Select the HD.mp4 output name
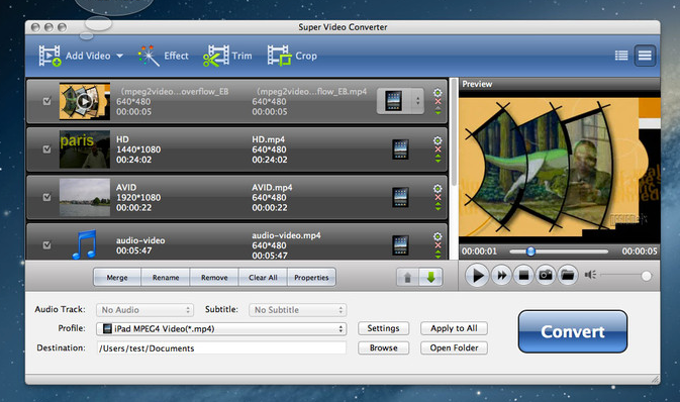 (268, 139)
